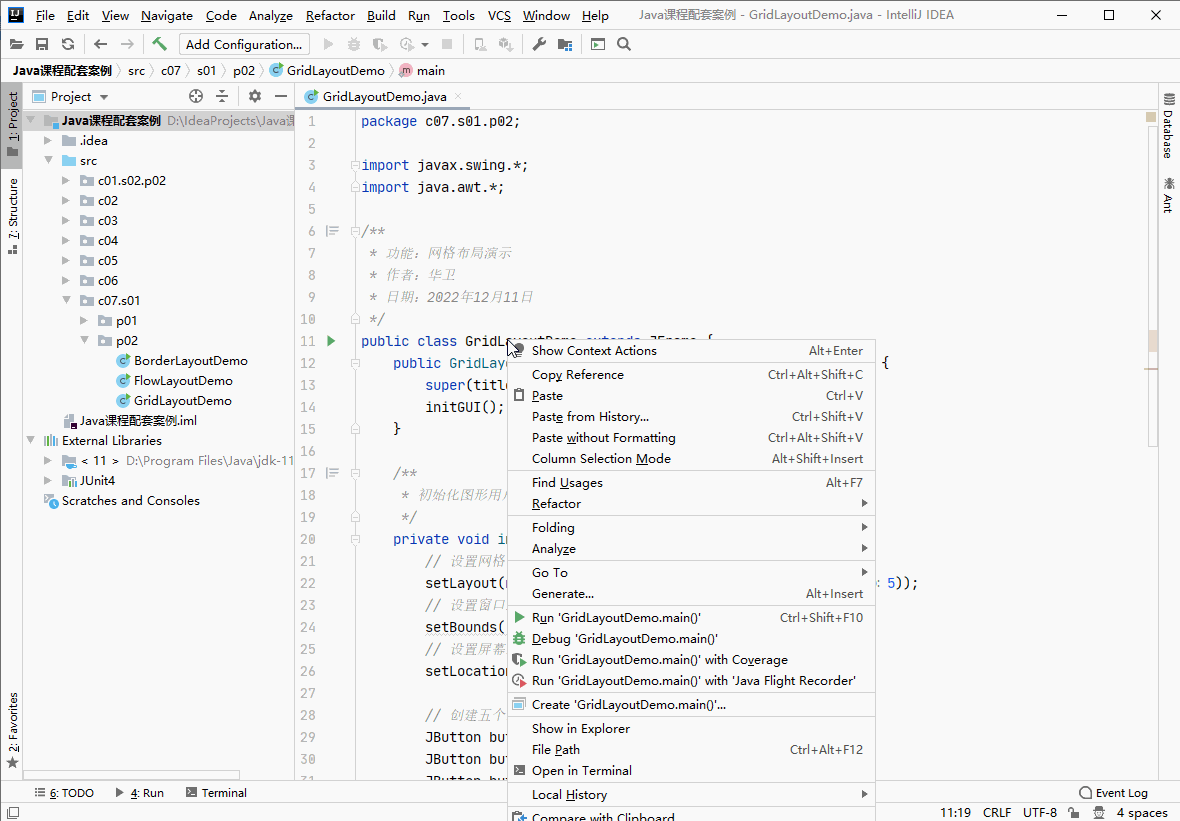Expand the c02 package

point(66,200)
